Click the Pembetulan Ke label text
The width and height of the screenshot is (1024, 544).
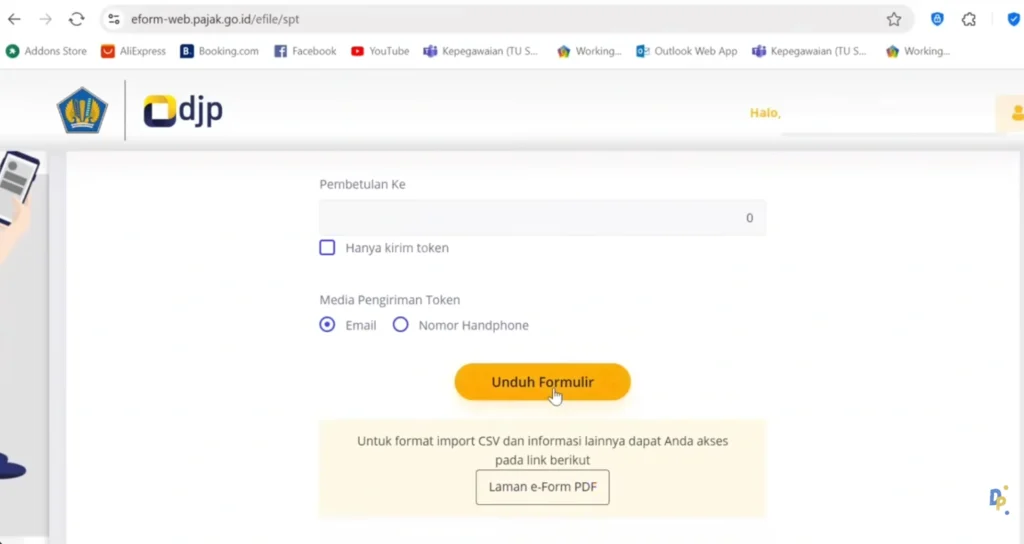point(362,184)
